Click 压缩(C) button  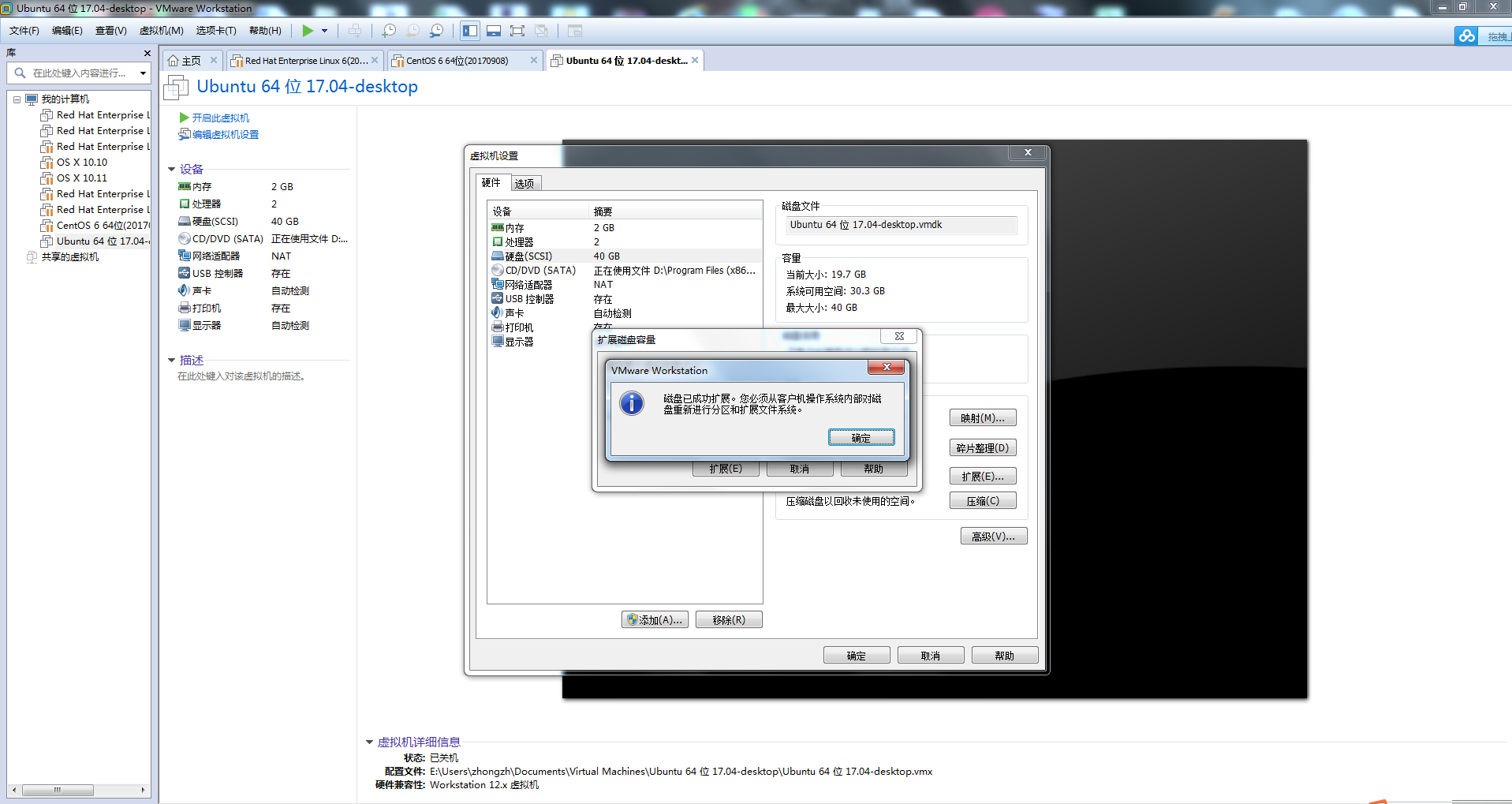(x=983, y=501)
